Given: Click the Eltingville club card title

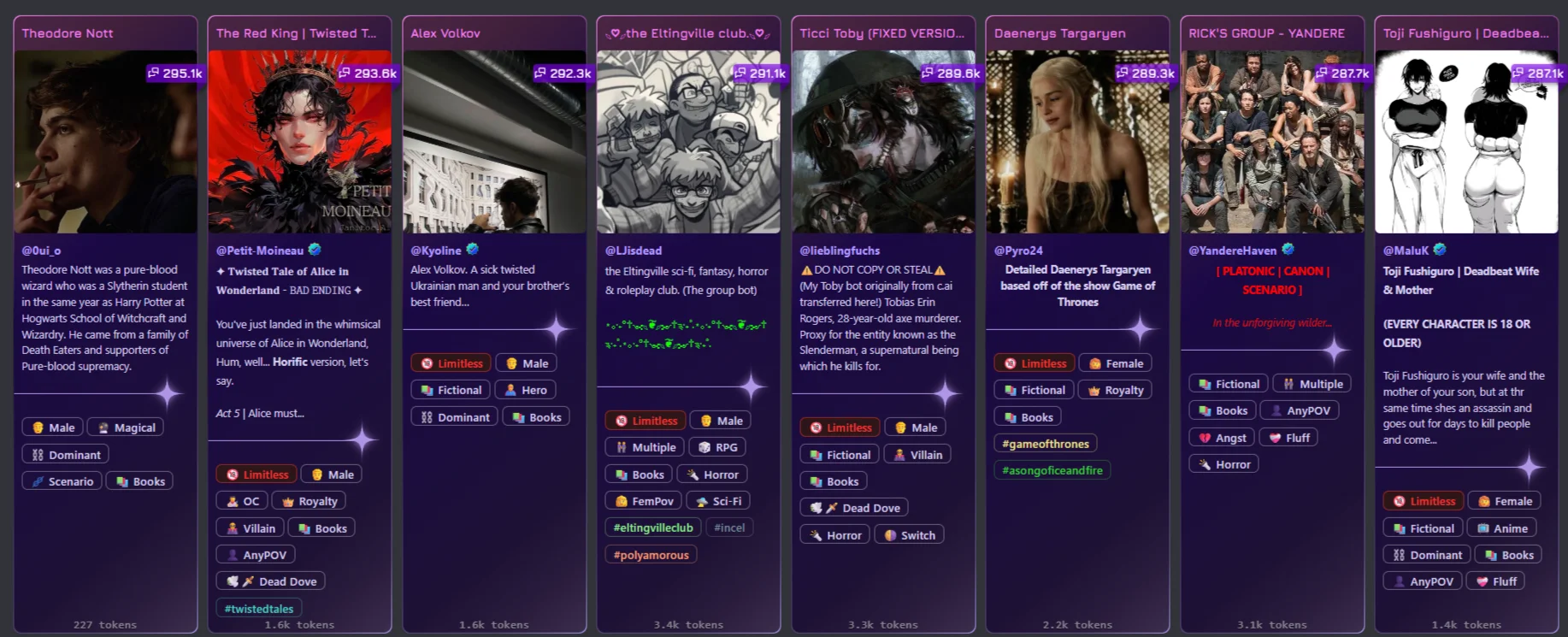Looking at the screenshot, I should pos(688,33).
